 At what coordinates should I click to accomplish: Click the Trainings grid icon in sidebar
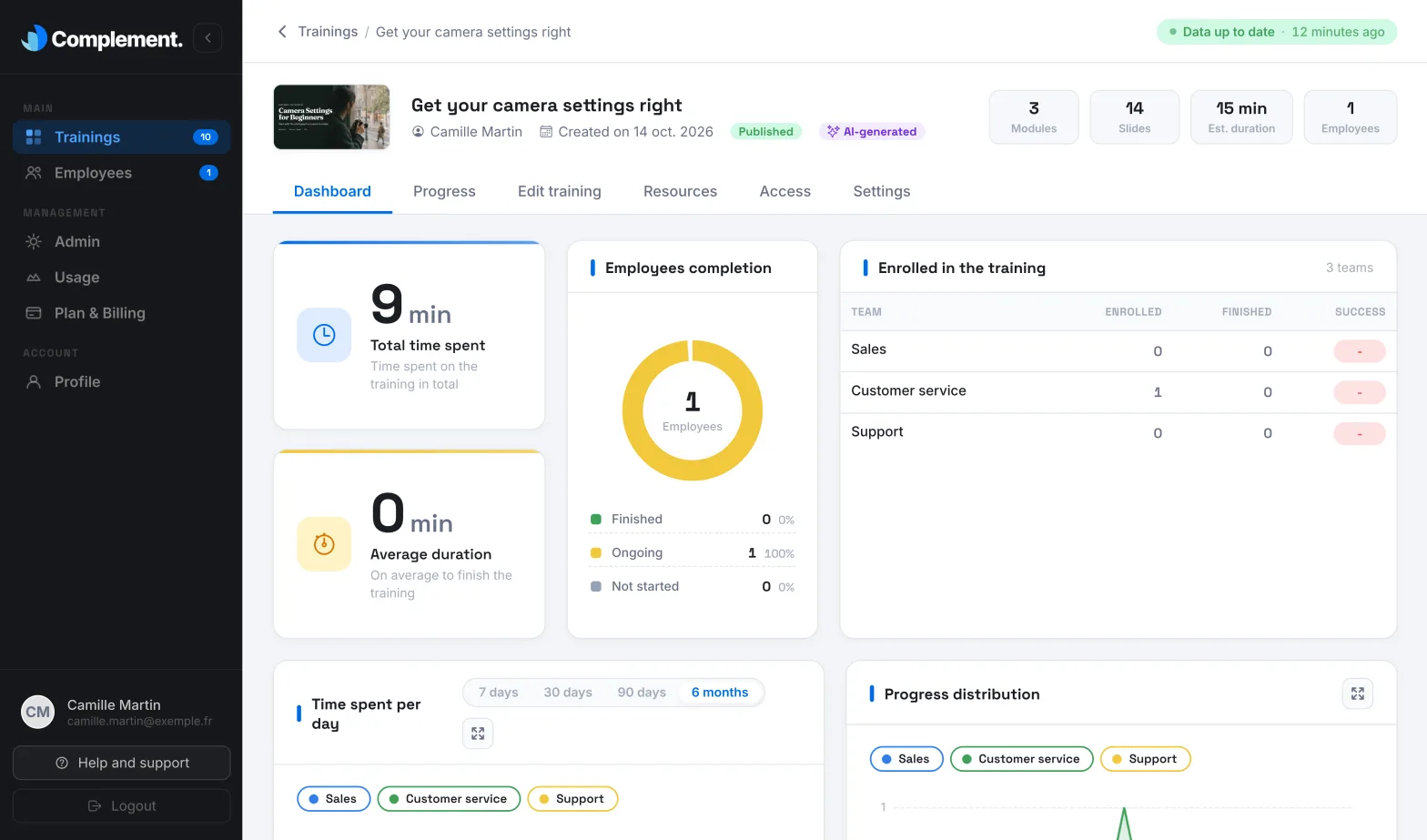pos(34,137)
